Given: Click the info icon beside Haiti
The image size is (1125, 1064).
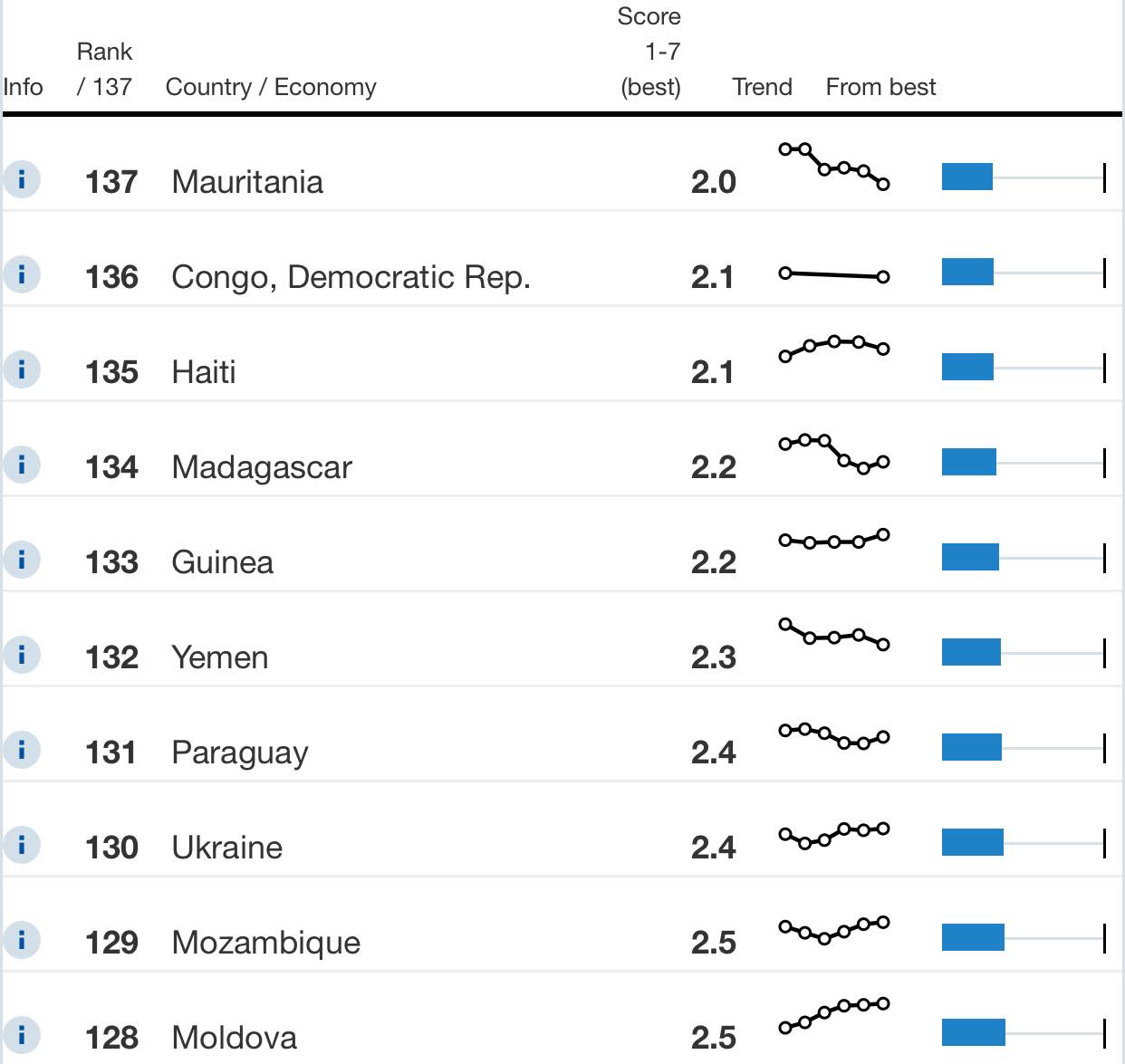Looking at the screenshot, I should [22, 369].
